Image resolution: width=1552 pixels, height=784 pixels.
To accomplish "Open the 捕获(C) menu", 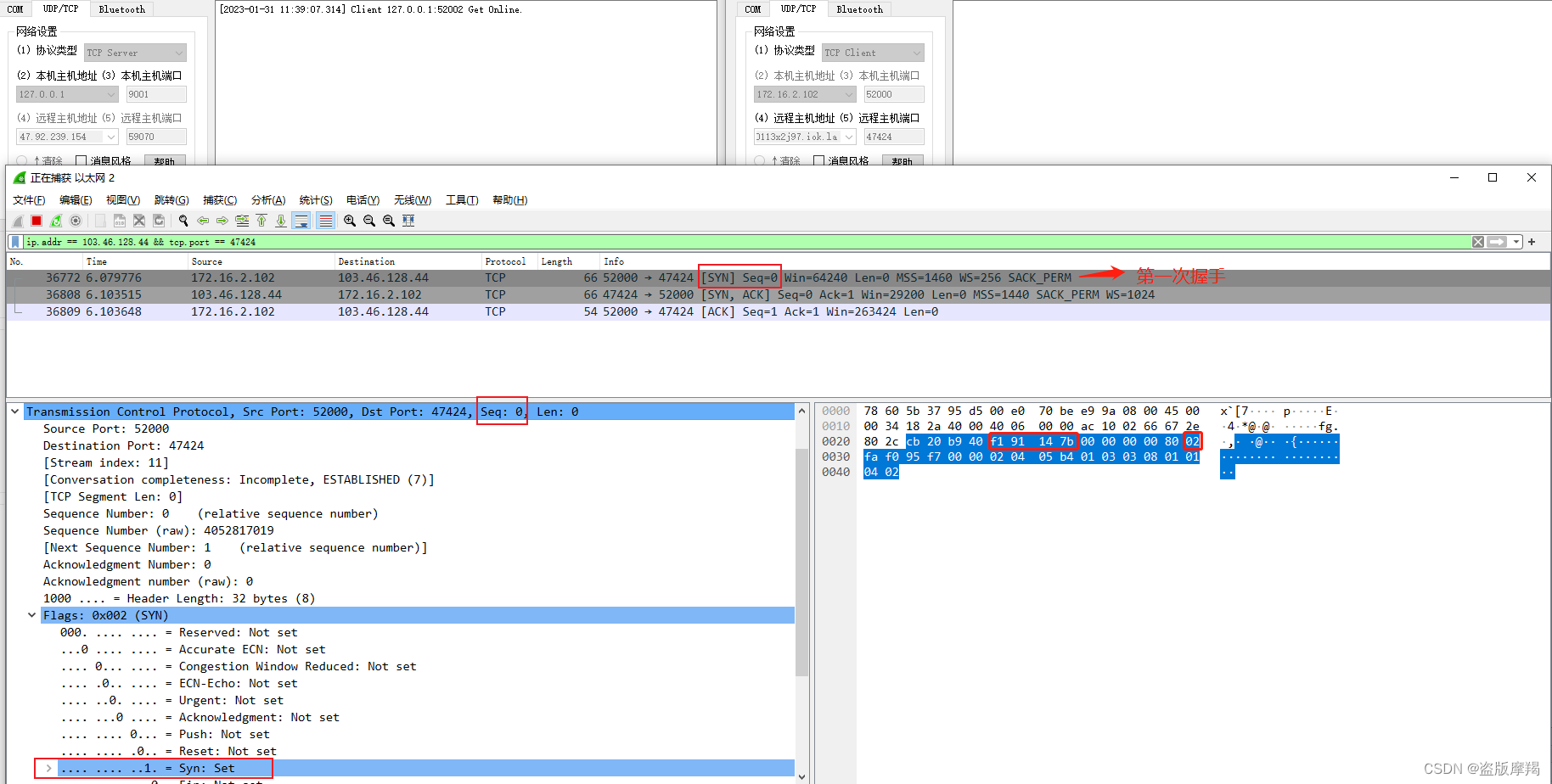I will (220, 200).
